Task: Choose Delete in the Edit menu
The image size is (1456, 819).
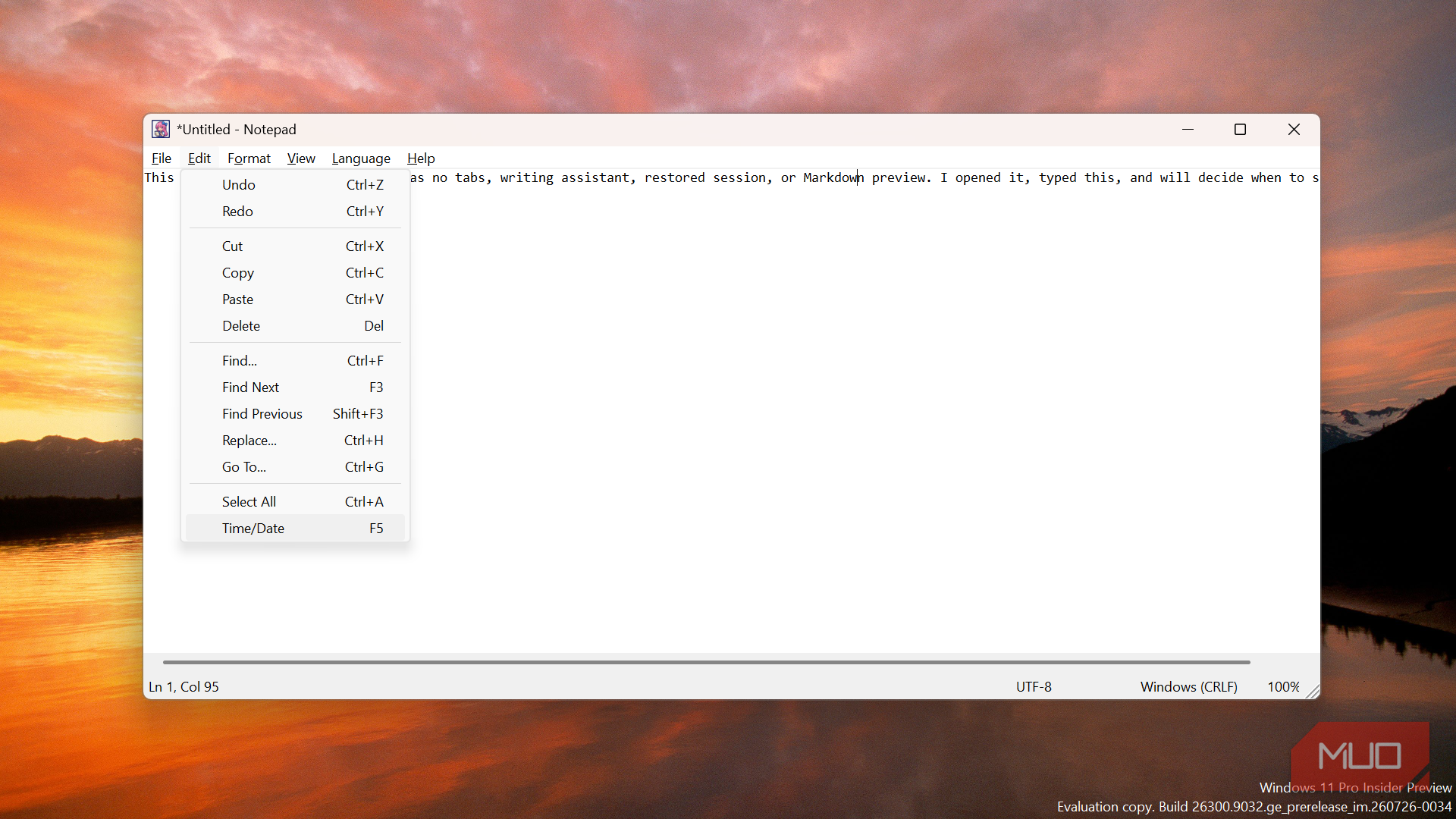Action: (295, 326)
